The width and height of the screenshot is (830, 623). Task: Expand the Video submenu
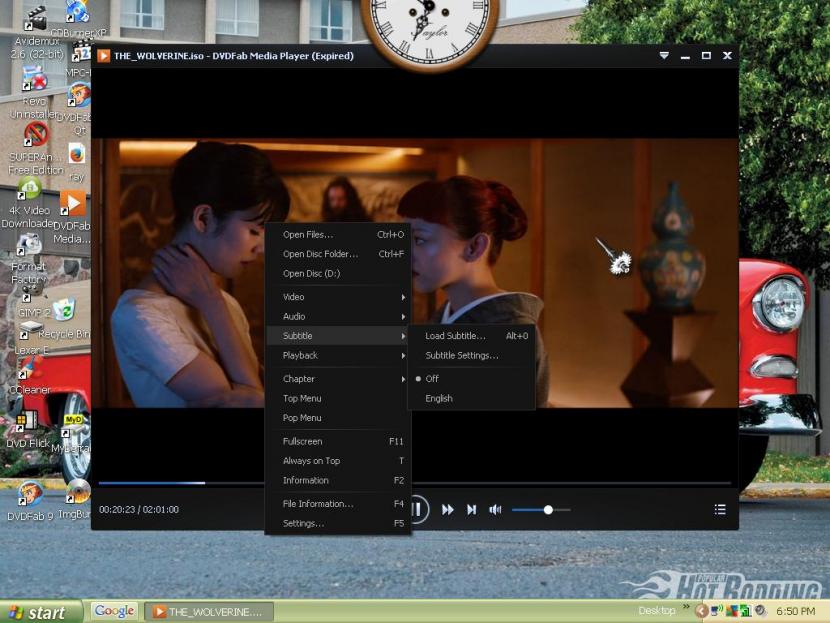click(338, 297)
